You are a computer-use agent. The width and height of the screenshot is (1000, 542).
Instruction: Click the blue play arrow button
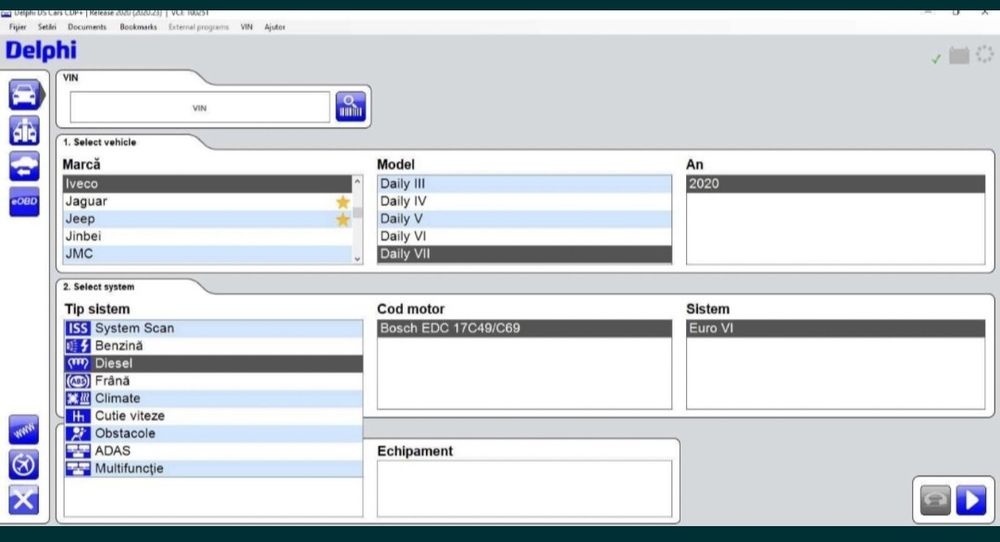[971, 500]
